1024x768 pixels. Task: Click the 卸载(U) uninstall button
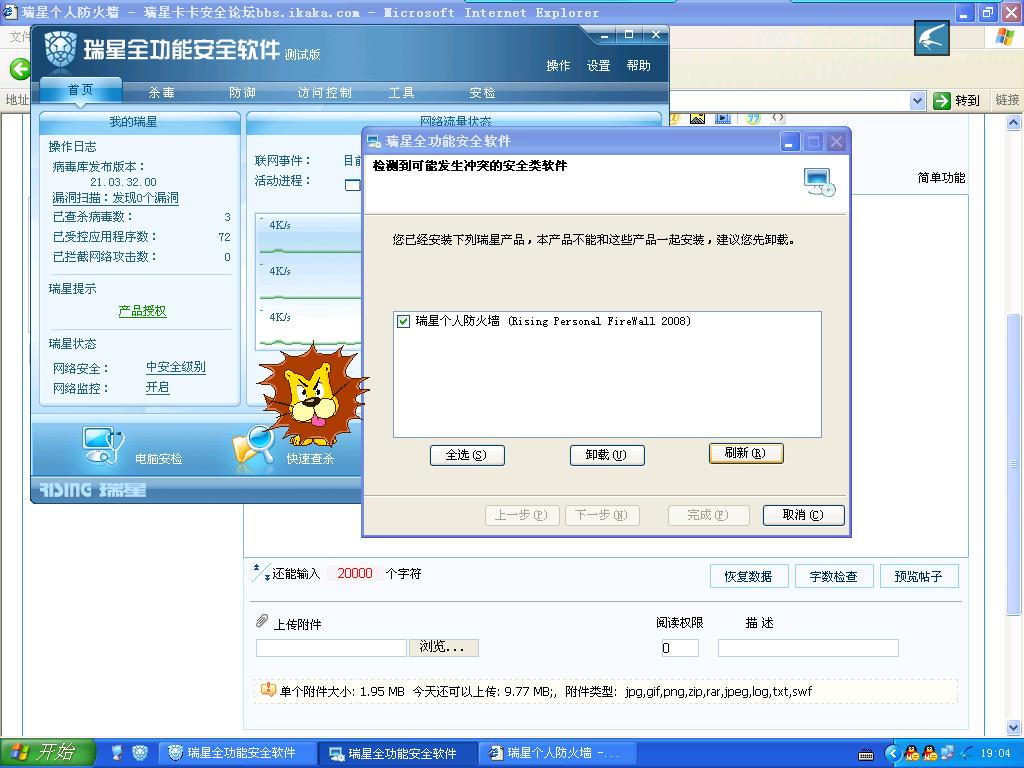pyautogui.click(x=607, y=455)
